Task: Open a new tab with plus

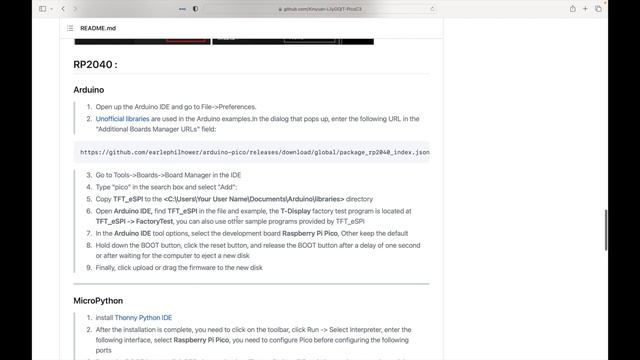Action: [585, 9]
